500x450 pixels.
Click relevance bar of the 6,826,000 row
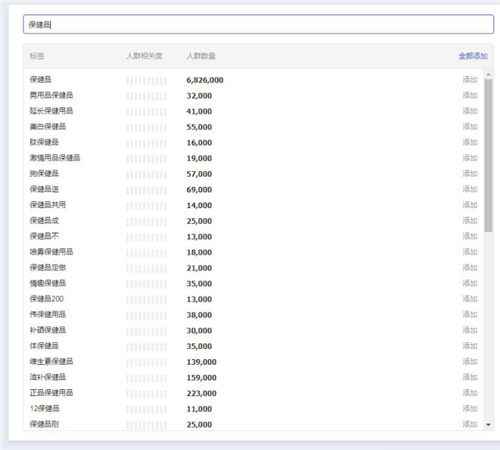pyautogui.click(x=146, y=80)
